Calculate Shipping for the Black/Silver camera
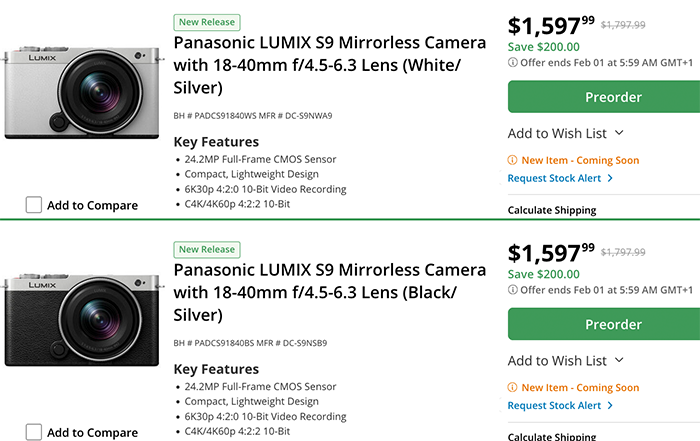This screenshot has height=441, width=700. [552, 436]
